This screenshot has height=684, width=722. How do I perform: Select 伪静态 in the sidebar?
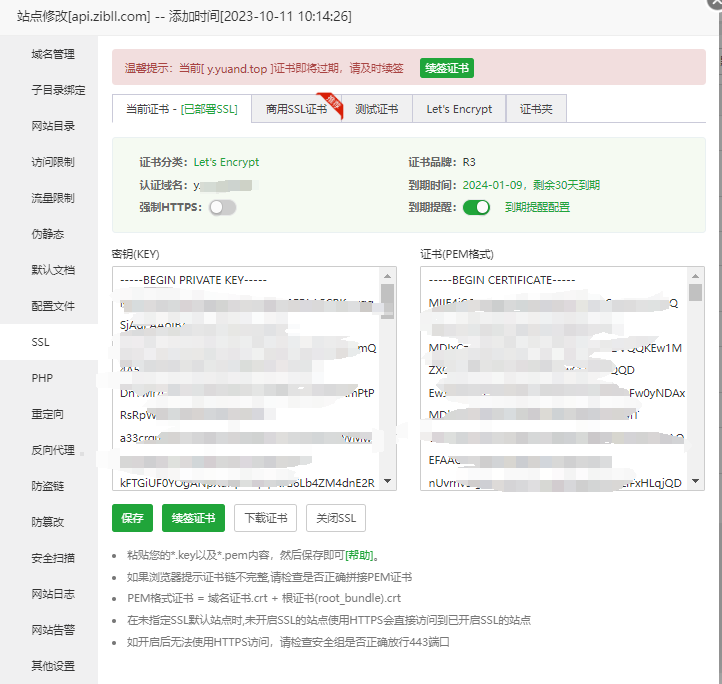pos(47,234)
